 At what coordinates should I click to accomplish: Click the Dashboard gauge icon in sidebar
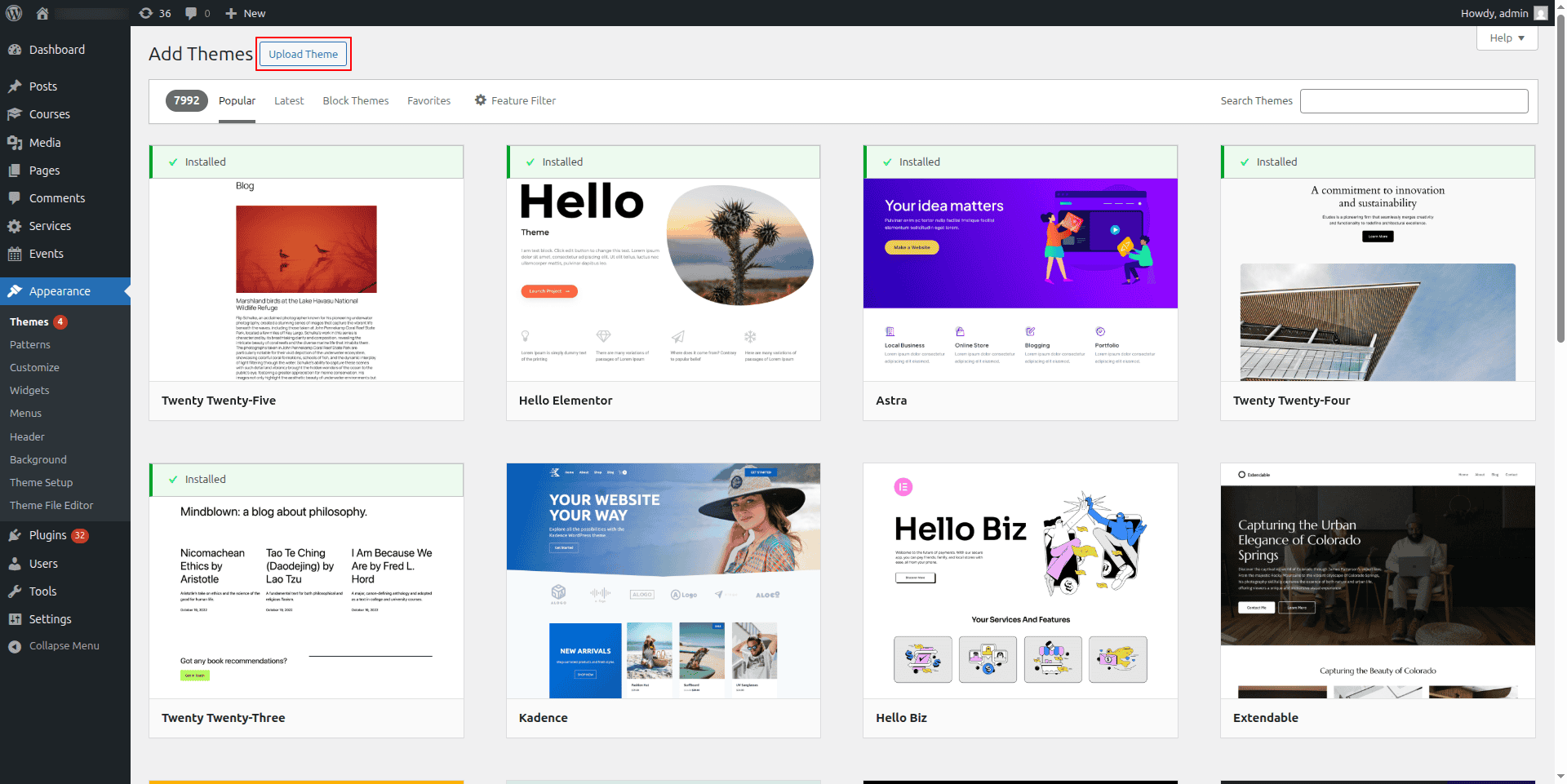(15, 50)
